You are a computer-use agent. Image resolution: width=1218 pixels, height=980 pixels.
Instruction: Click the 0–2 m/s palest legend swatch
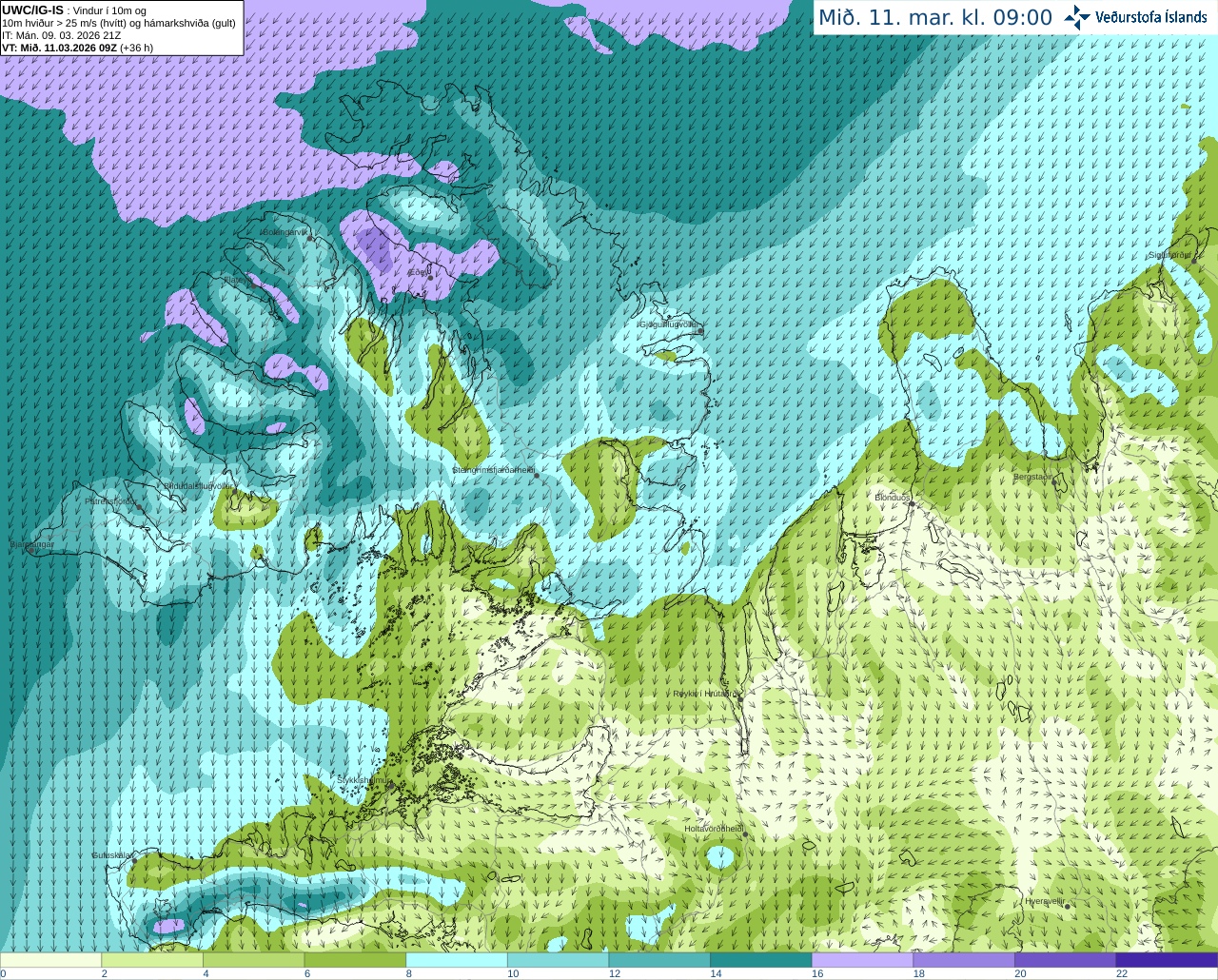[x=50, y=960]
